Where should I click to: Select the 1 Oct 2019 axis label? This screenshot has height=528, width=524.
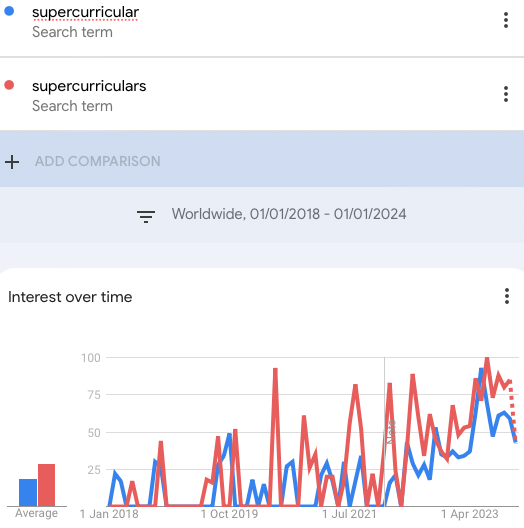pos(229,514)
